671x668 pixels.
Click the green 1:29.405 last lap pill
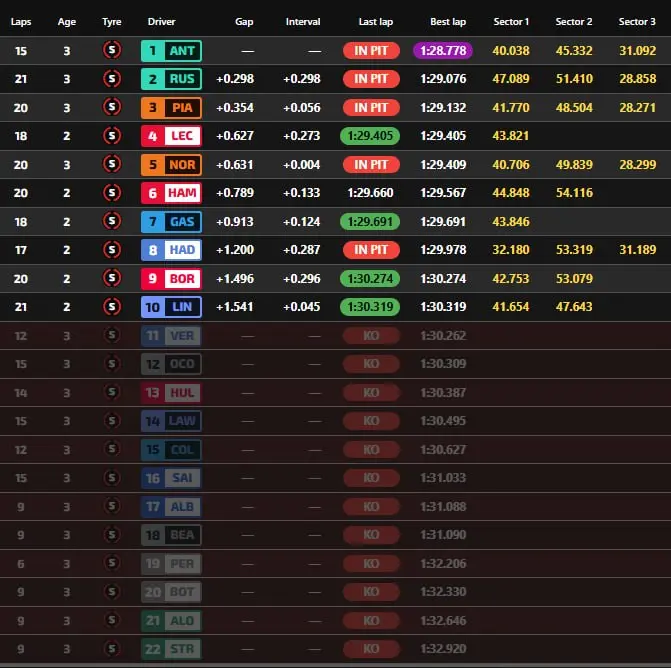pos(371,136)
